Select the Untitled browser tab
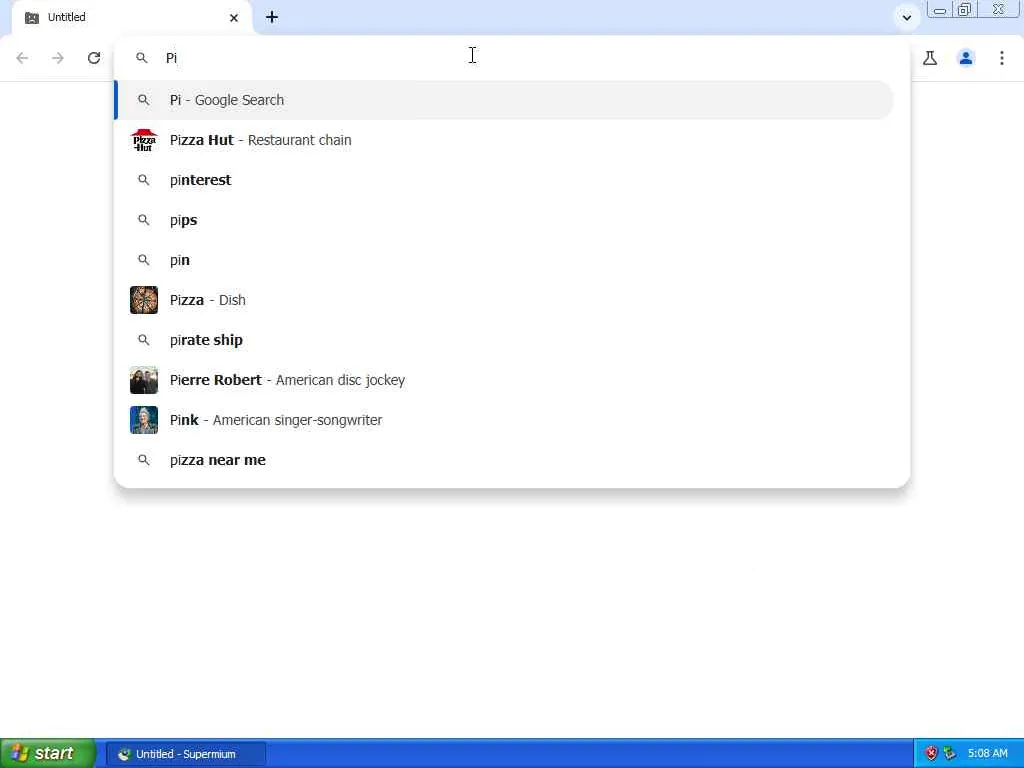This screenshot has height=768, width=1024. pos(132,18)
